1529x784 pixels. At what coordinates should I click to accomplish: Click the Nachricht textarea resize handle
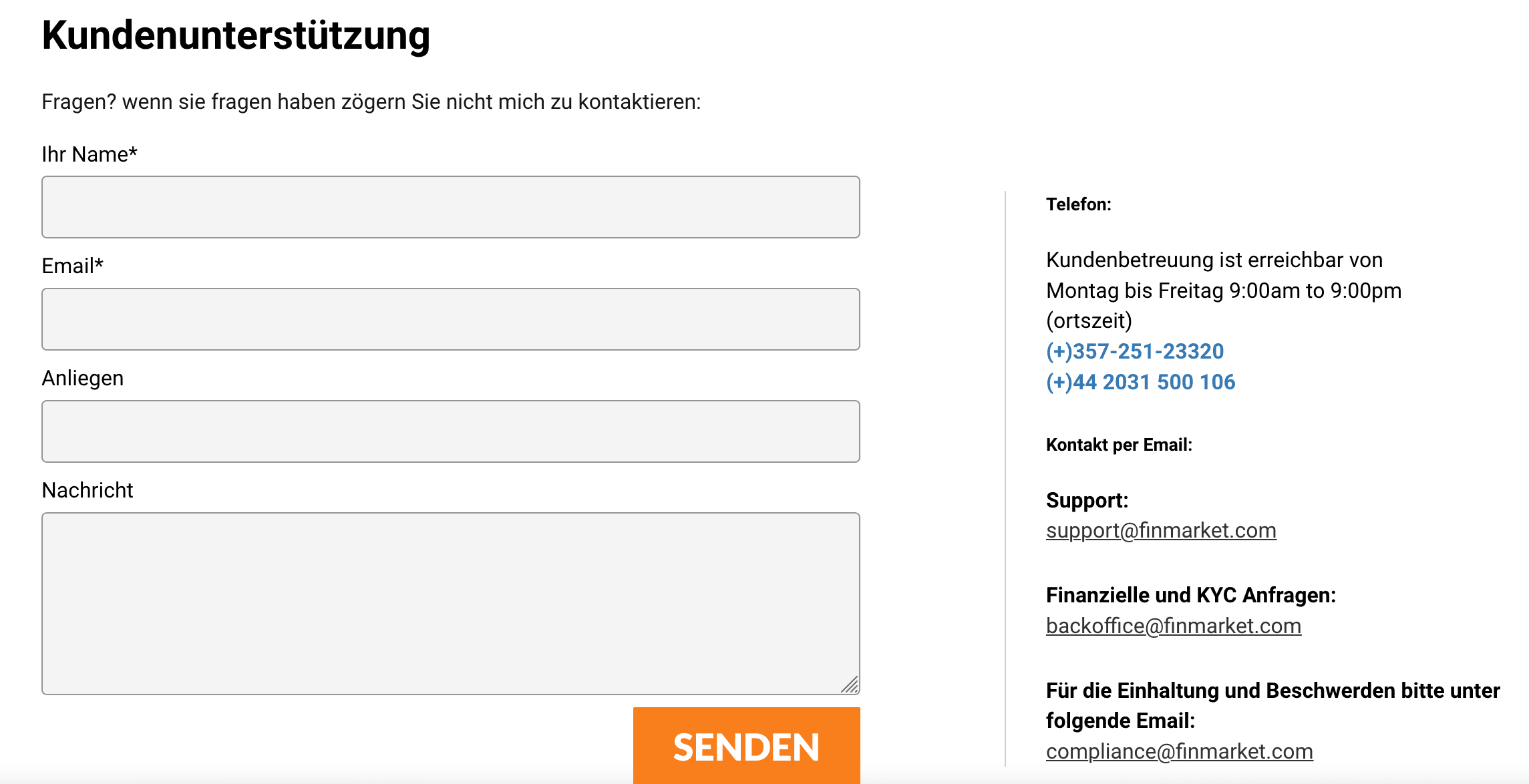point(850,685)
